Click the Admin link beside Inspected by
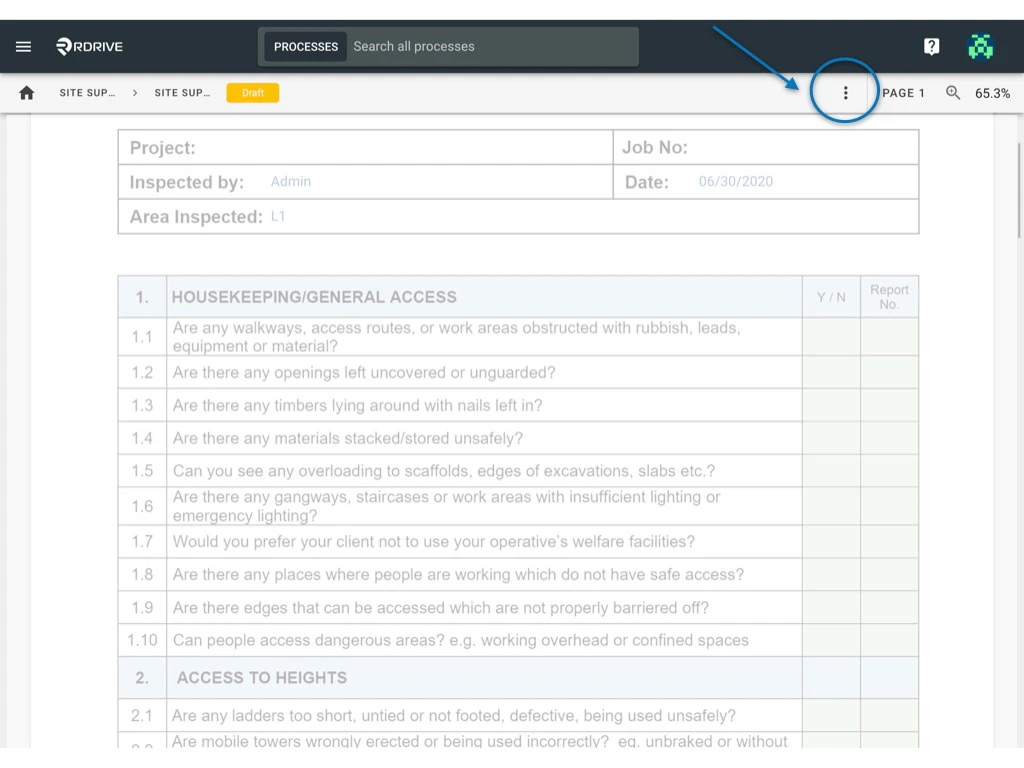This screenshot has height=768, width=1024. (290, 181)
